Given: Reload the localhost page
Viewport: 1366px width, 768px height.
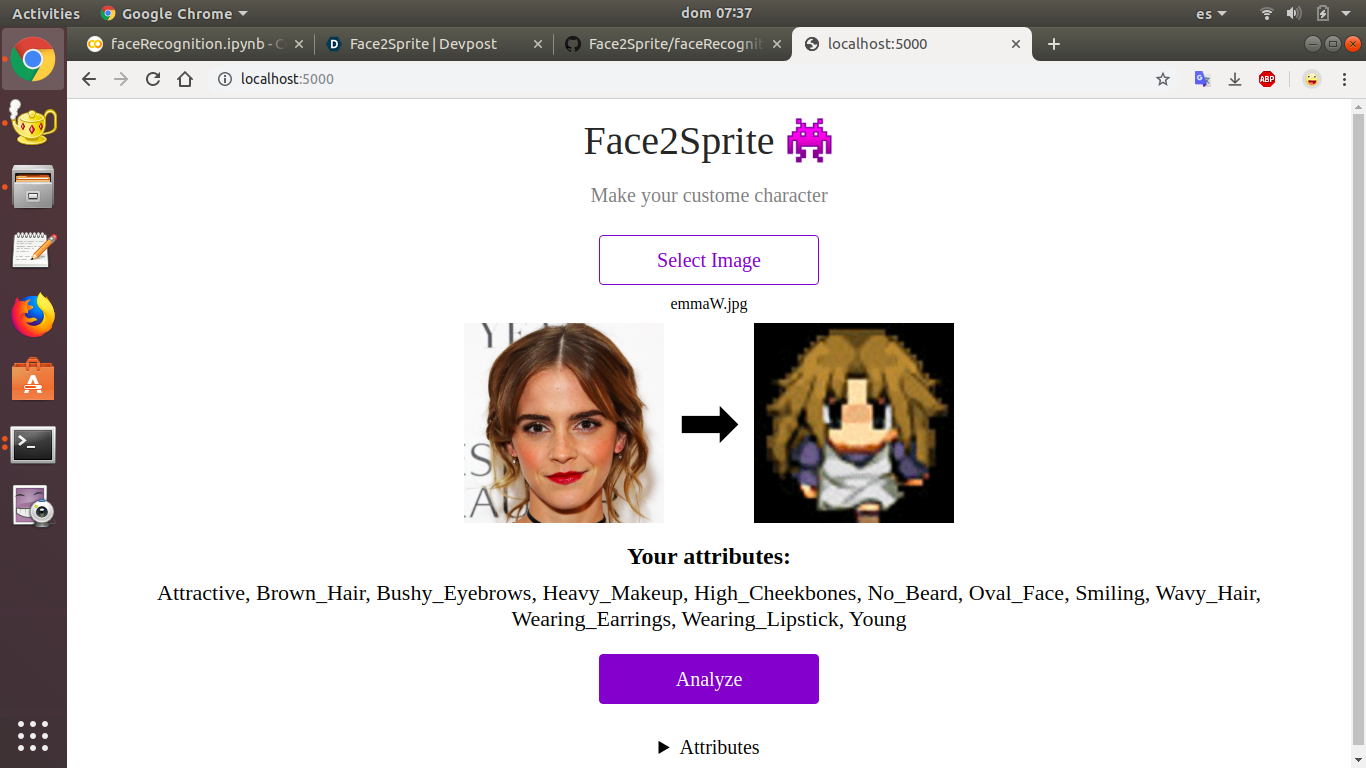Looking at the screenshot, I should (153, 79).
